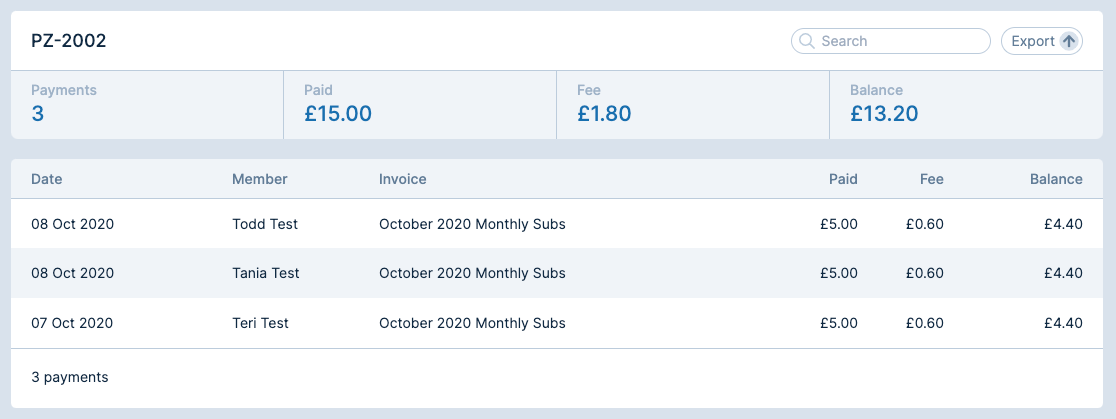
Task: Click the Export upload arrow icon
Action: point(1069,41)
